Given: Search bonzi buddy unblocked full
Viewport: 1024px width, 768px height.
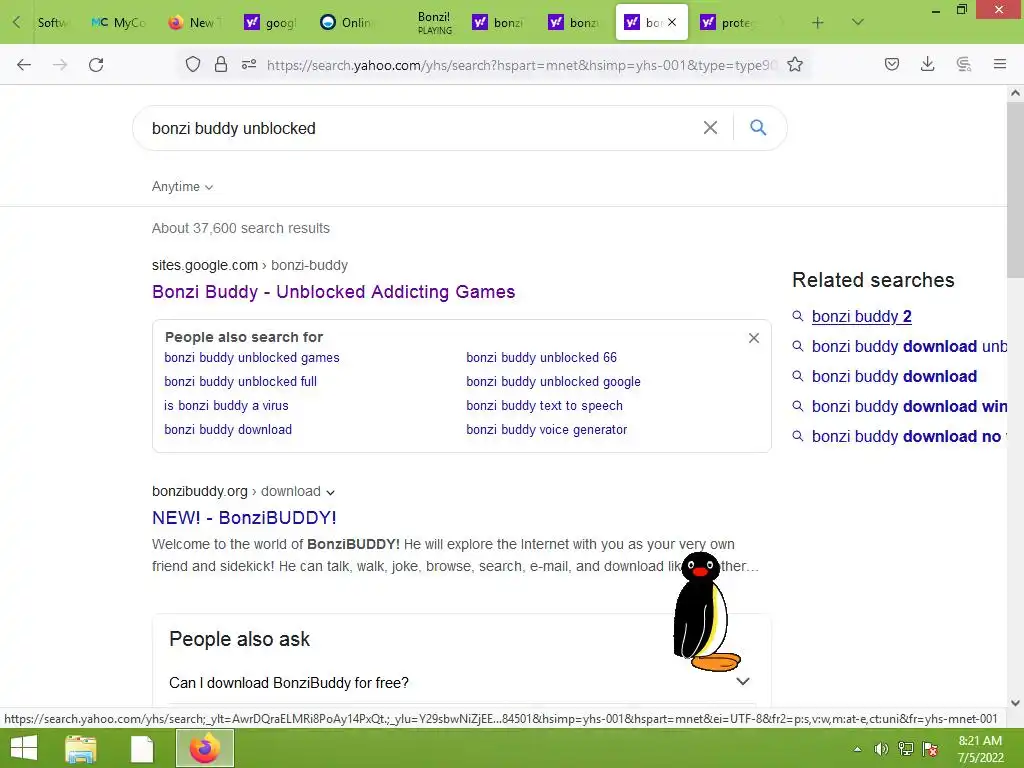Looking at the screenshot, I should [x=240, y=381].
